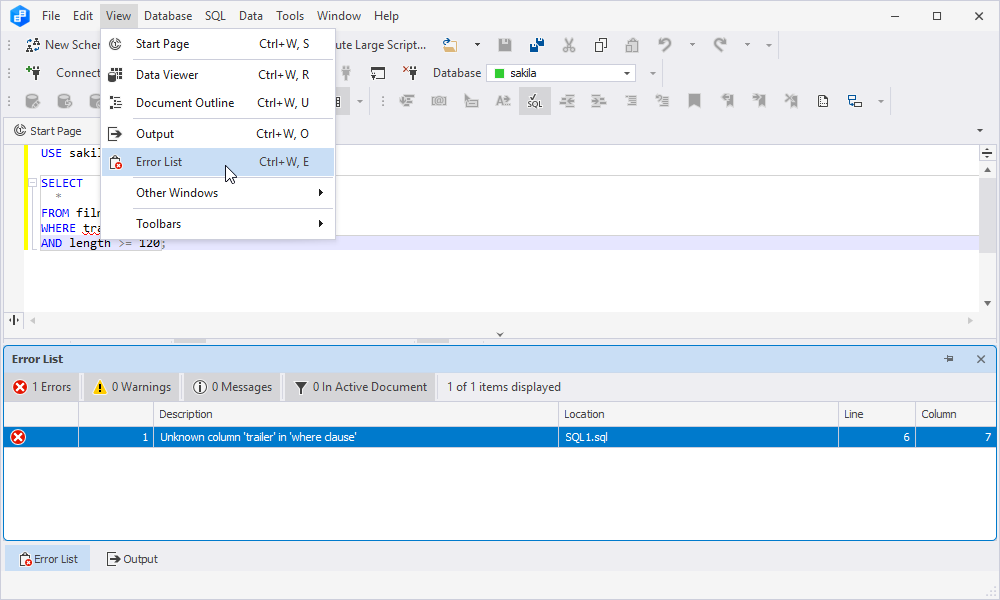The width and height of the screenshot is (1000, 600).
Task: Click the New Schema button
Action: pos(62,45)
